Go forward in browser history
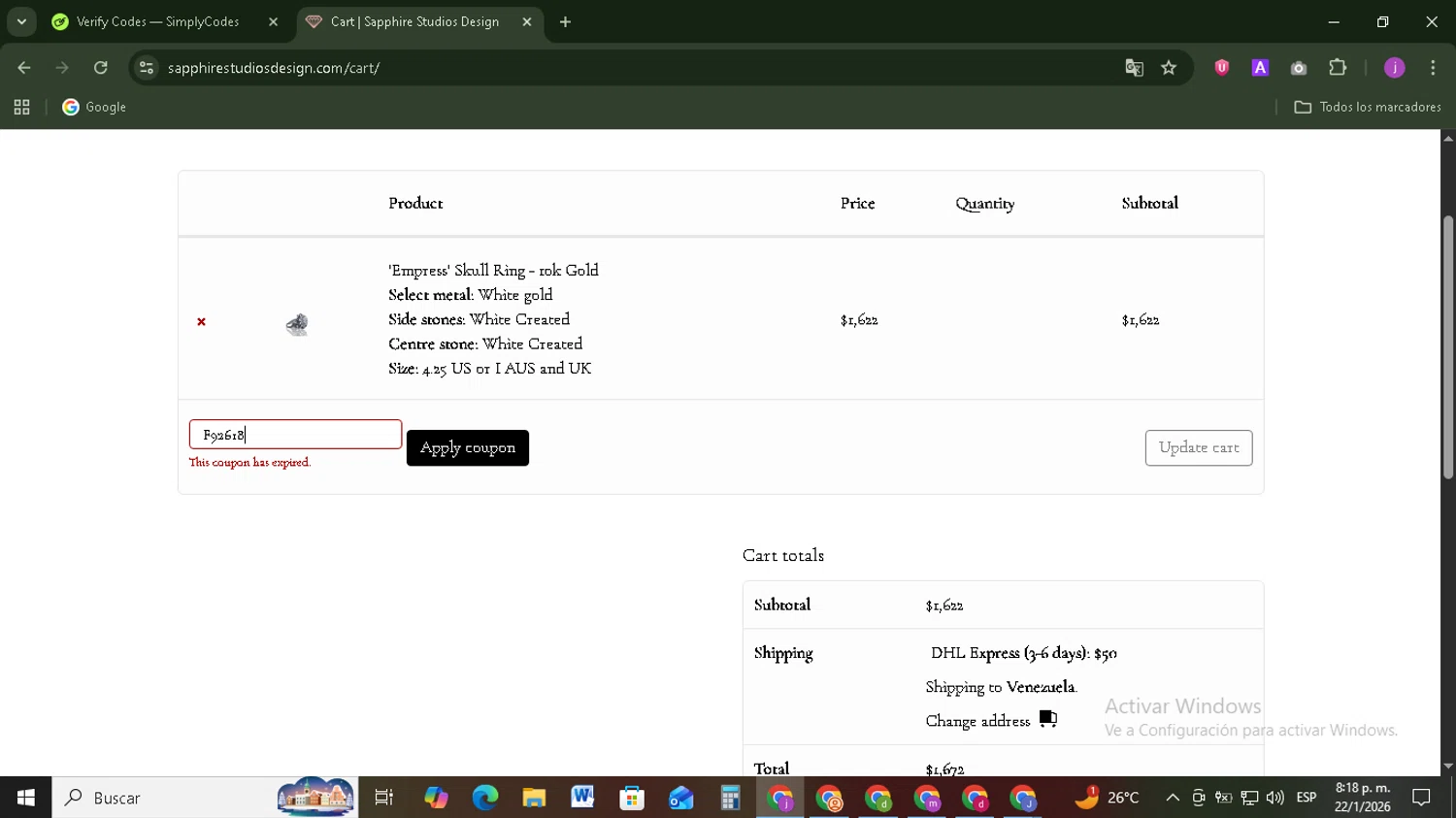This screenshot has width=1456, height=818. pos(62,68)
